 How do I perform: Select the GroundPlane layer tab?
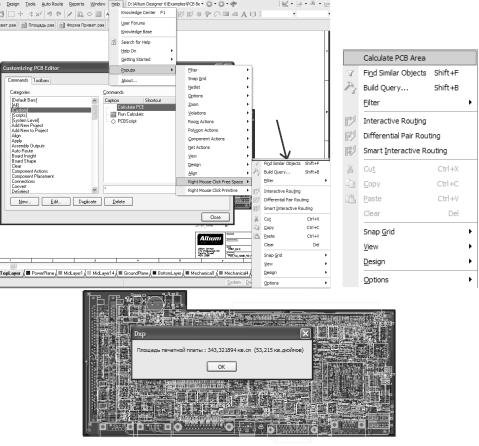tap(133, 273)
